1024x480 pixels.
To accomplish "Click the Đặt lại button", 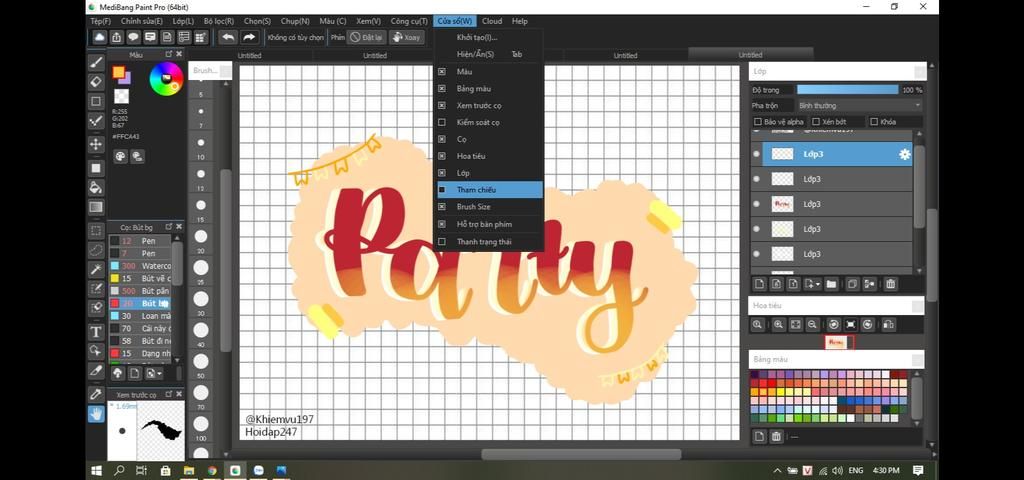I will [x=366, y=37].
